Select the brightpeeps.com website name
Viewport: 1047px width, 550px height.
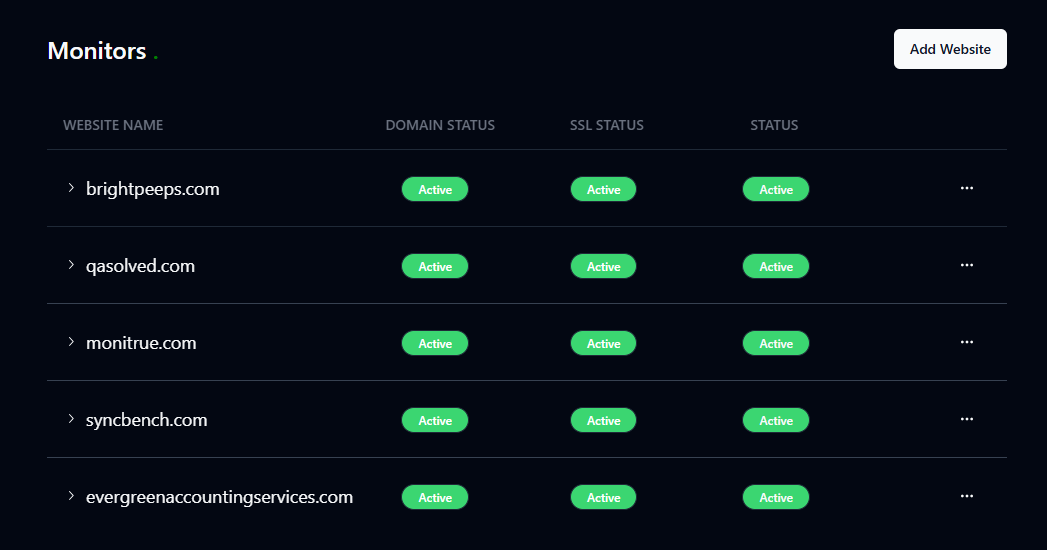[153, 189]
